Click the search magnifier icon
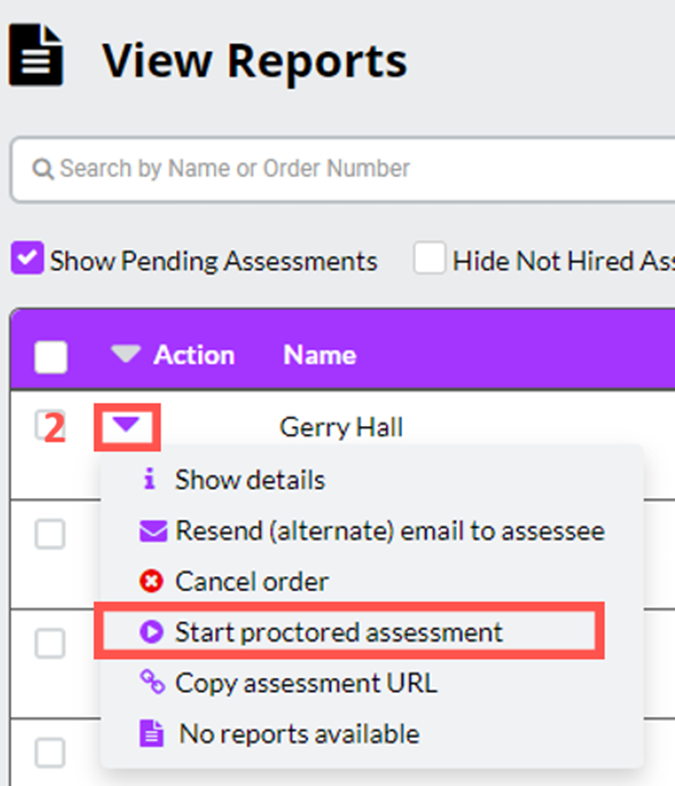Image resolution: width=675 pixels, height=786 pixels. [x=42, y=169]
